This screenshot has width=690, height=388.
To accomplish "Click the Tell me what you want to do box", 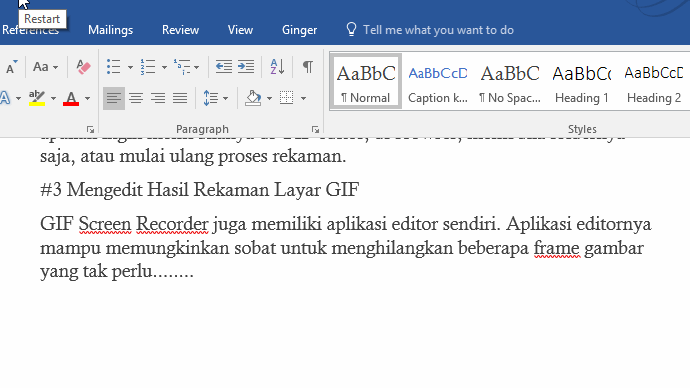I will [438, 30].
